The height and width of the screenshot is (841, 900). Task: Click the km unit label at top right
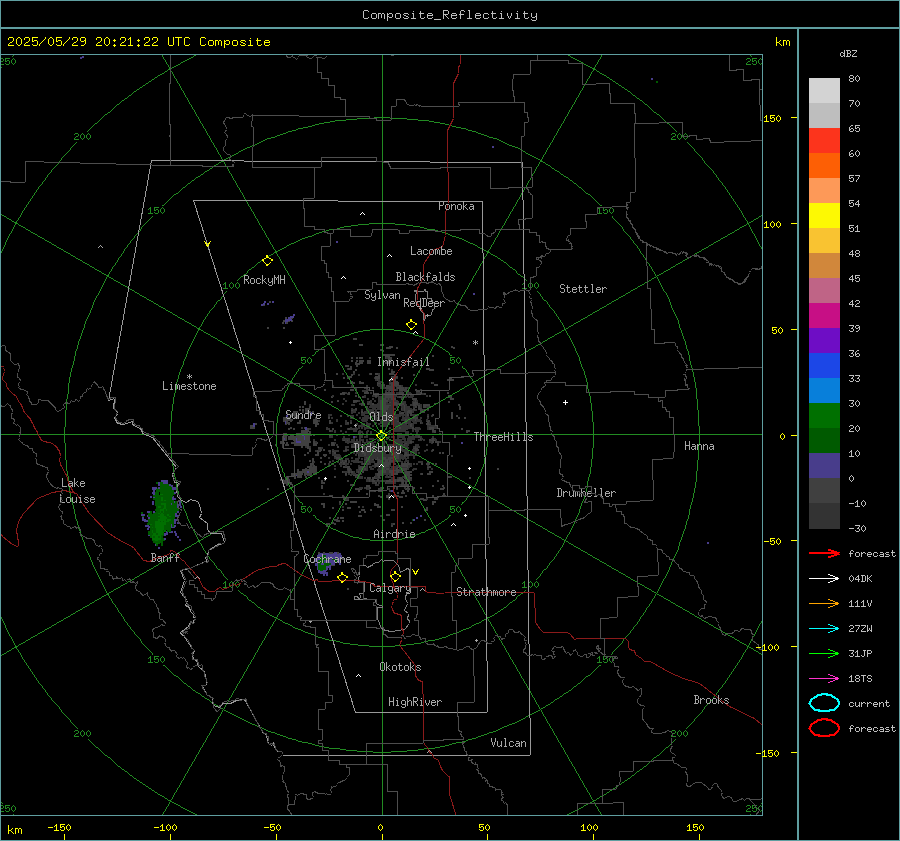[782, 42]
